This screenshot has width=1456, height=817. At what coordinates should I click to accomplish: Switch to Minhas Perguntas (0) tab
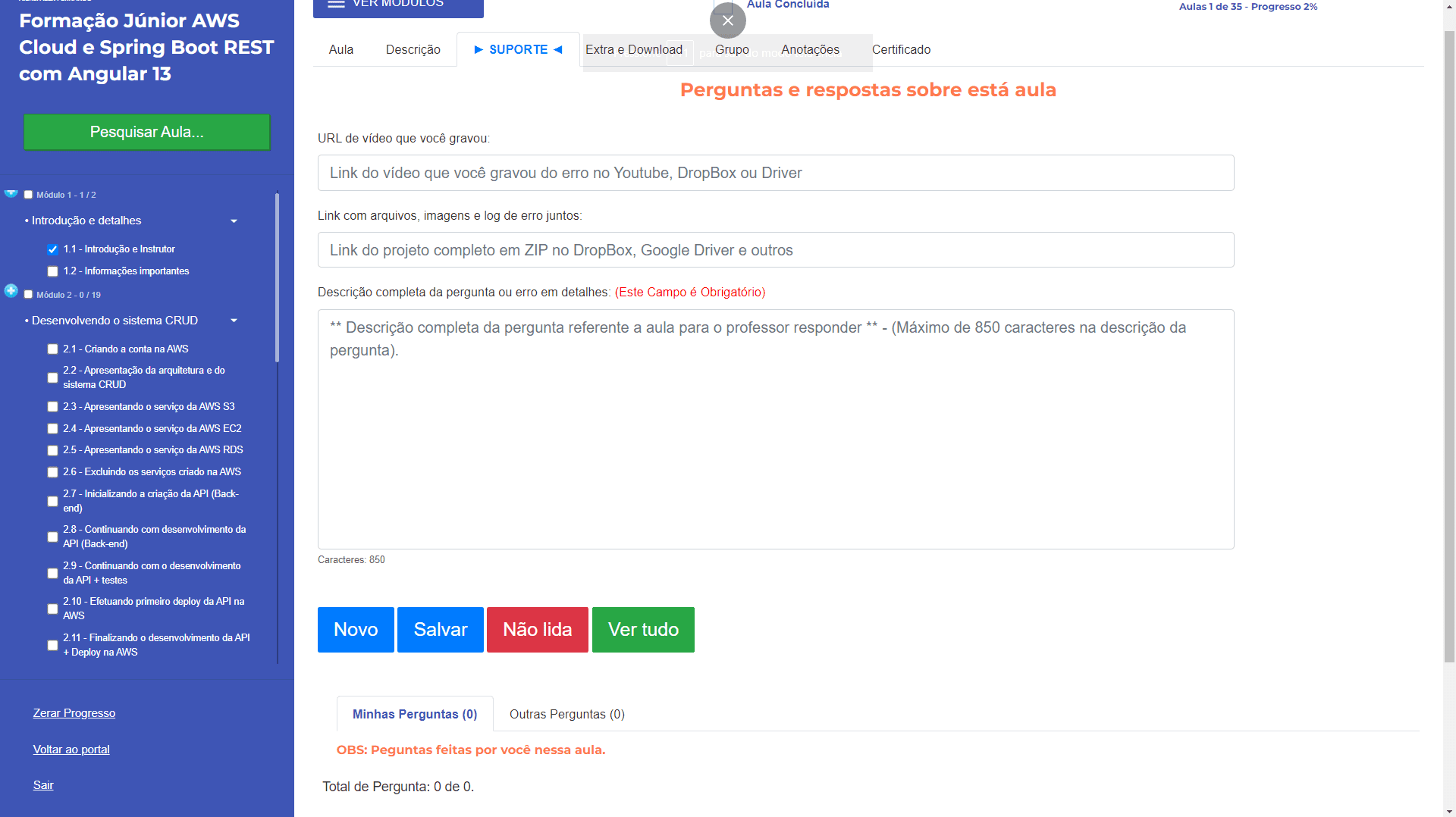click(x=415, y=714)
